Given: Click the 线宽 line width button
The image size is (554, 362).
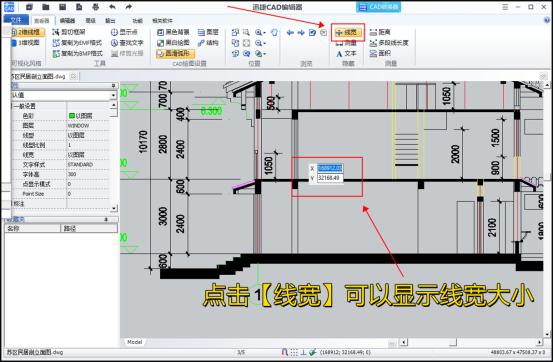Looking at the screenshot, I should pos(347,32).
